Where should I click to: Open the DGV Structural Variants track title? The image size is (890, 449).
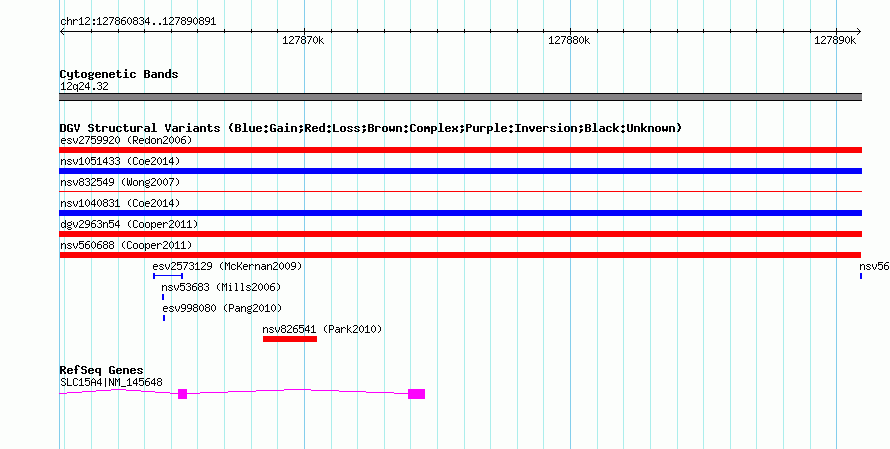[371, 128]
